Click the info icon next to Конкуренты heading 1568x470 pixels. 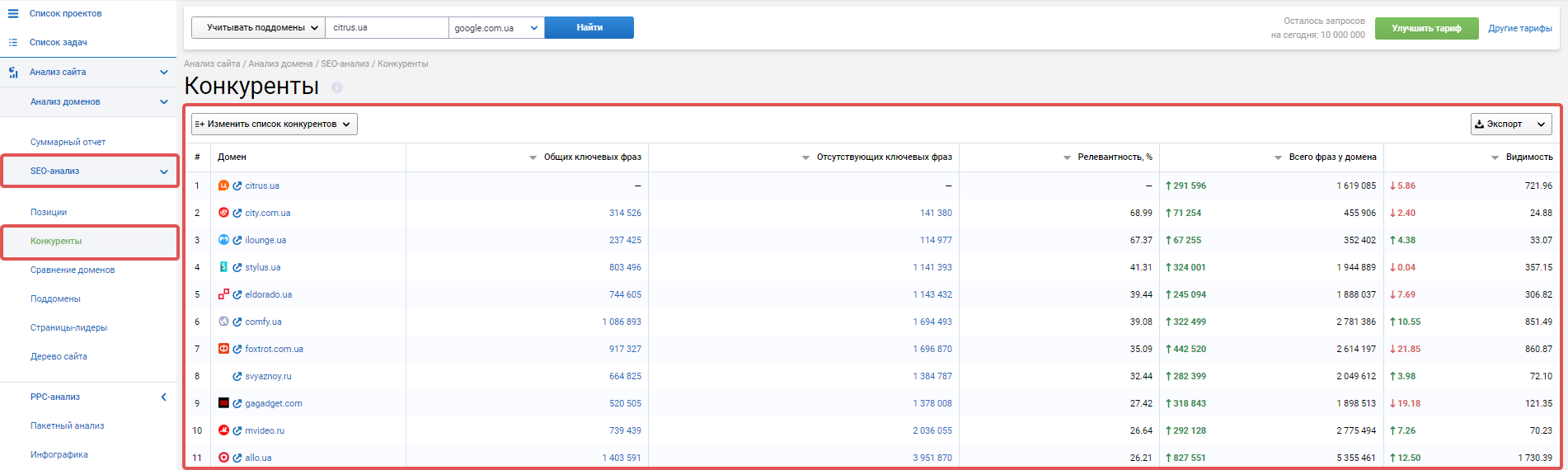pyautogui.click(x=336, y=87)
